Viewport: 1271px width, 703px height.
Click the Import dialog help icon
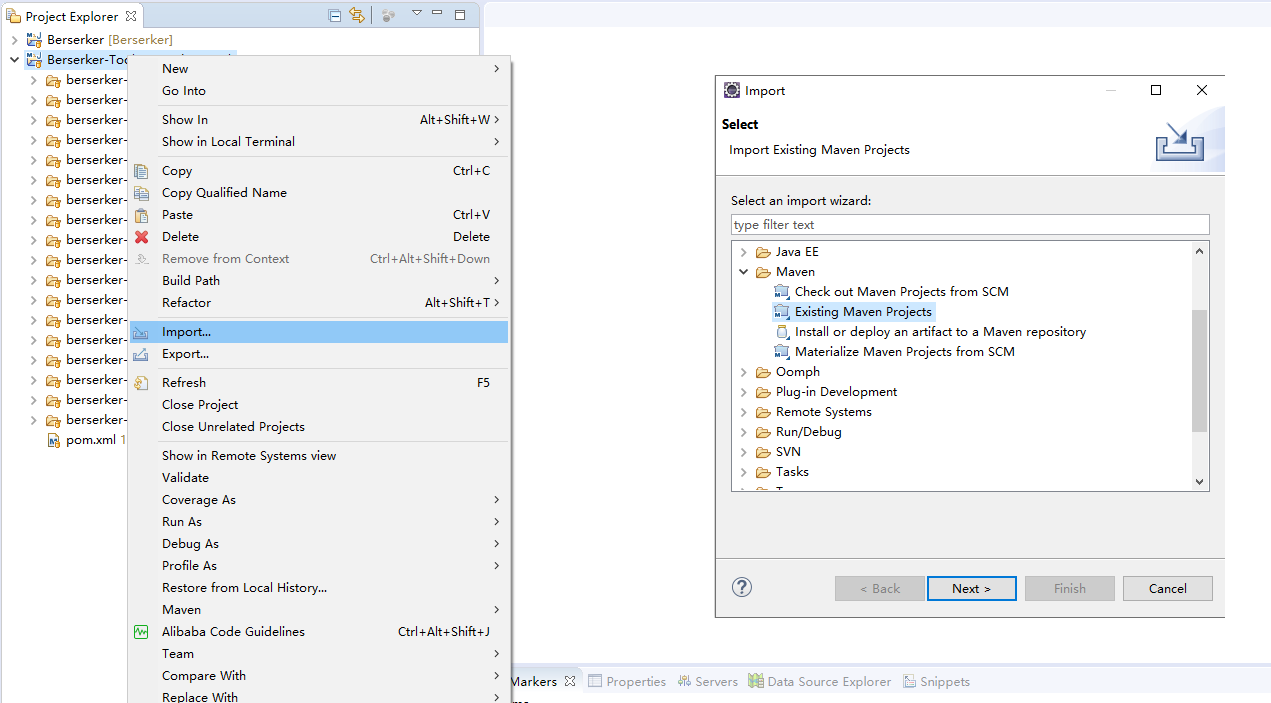coord(742,587)
